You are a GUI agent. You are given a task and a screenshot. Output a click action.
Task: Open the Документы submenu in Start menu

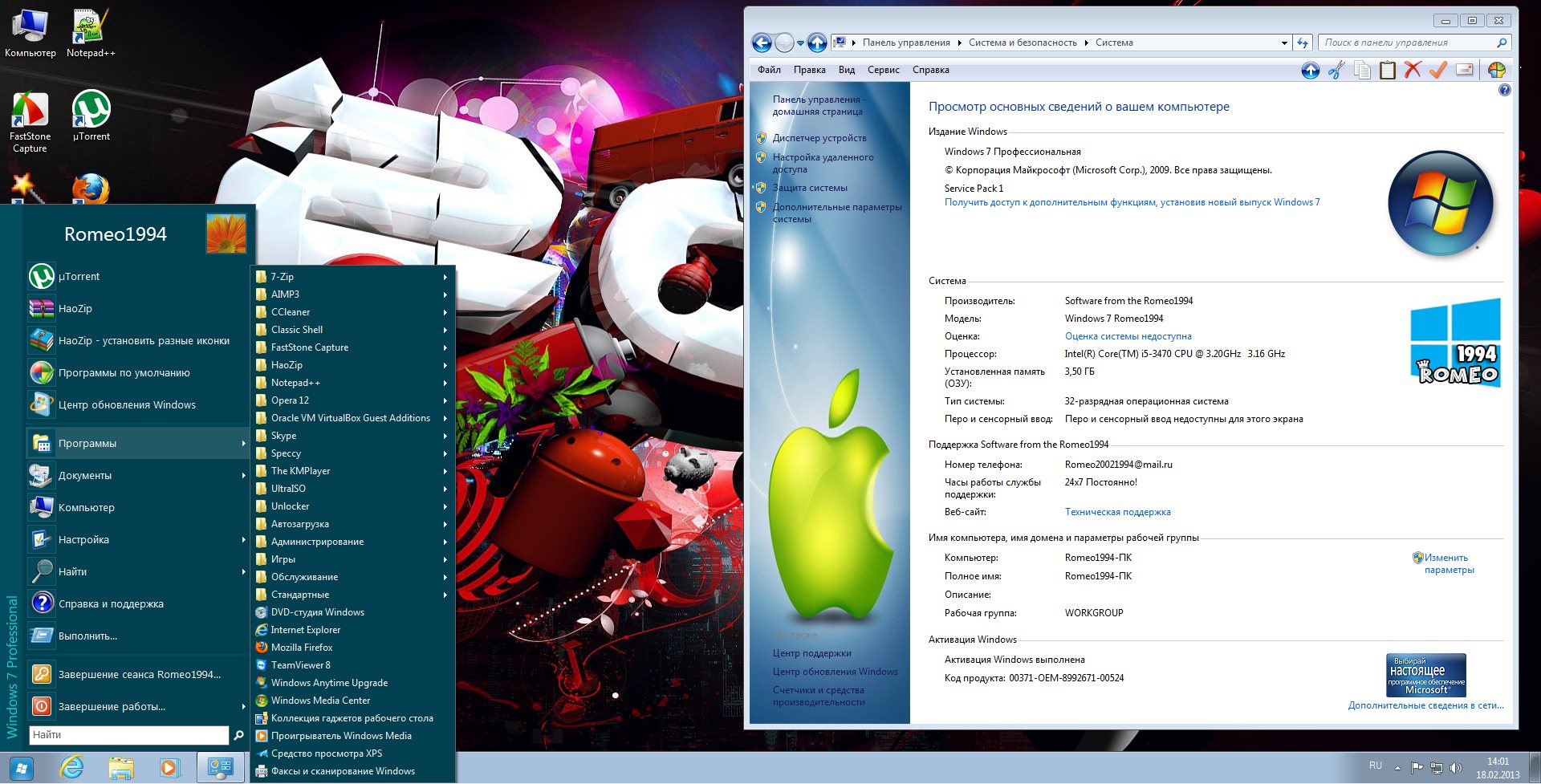136,475
